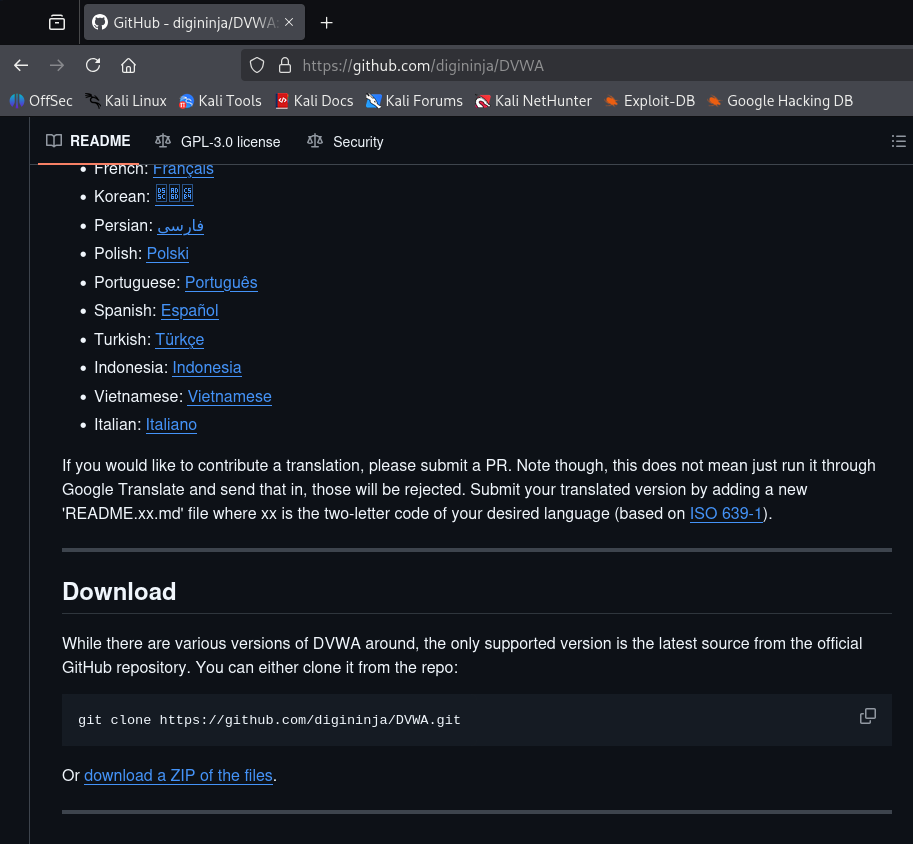The image size is (913, 844).
Task: Click the git clone command text
Action: [269, 720]
